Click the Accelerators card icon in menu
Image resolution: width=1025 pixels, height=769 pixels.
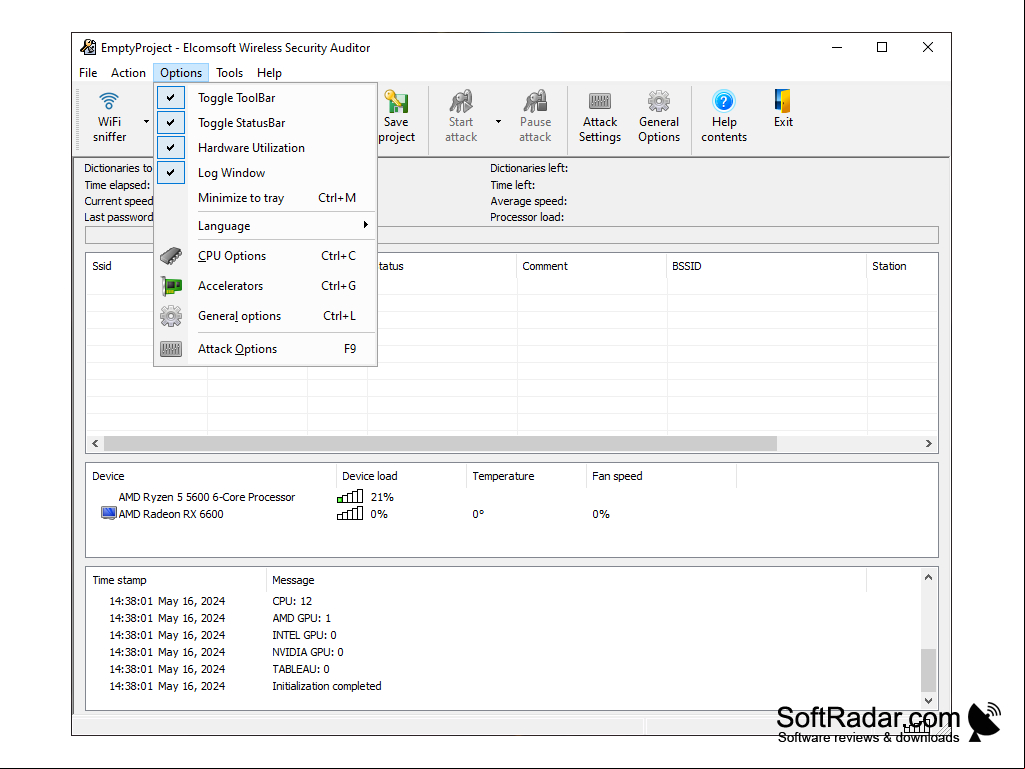(x=171, y=286)
